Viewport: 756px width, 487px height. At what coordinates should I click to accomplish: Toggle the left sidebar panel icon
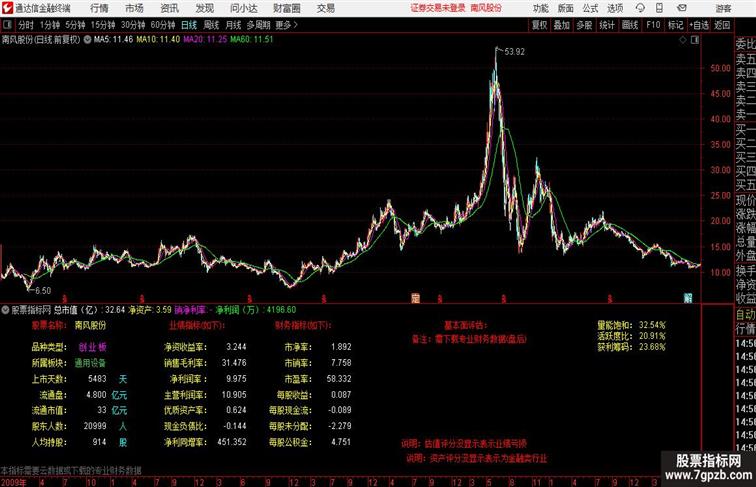coord(7,25)
